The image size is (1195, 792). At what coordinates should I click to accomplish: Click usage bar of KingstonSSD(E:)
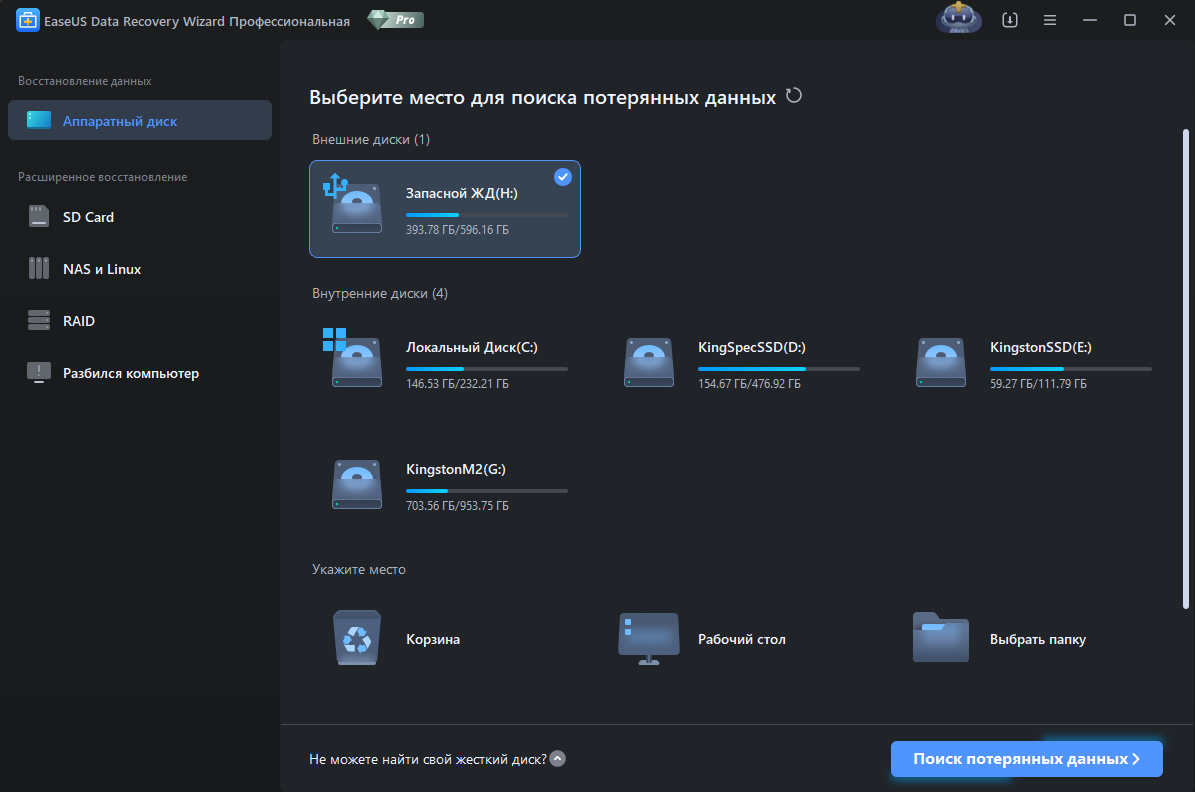coord(1071,369)
